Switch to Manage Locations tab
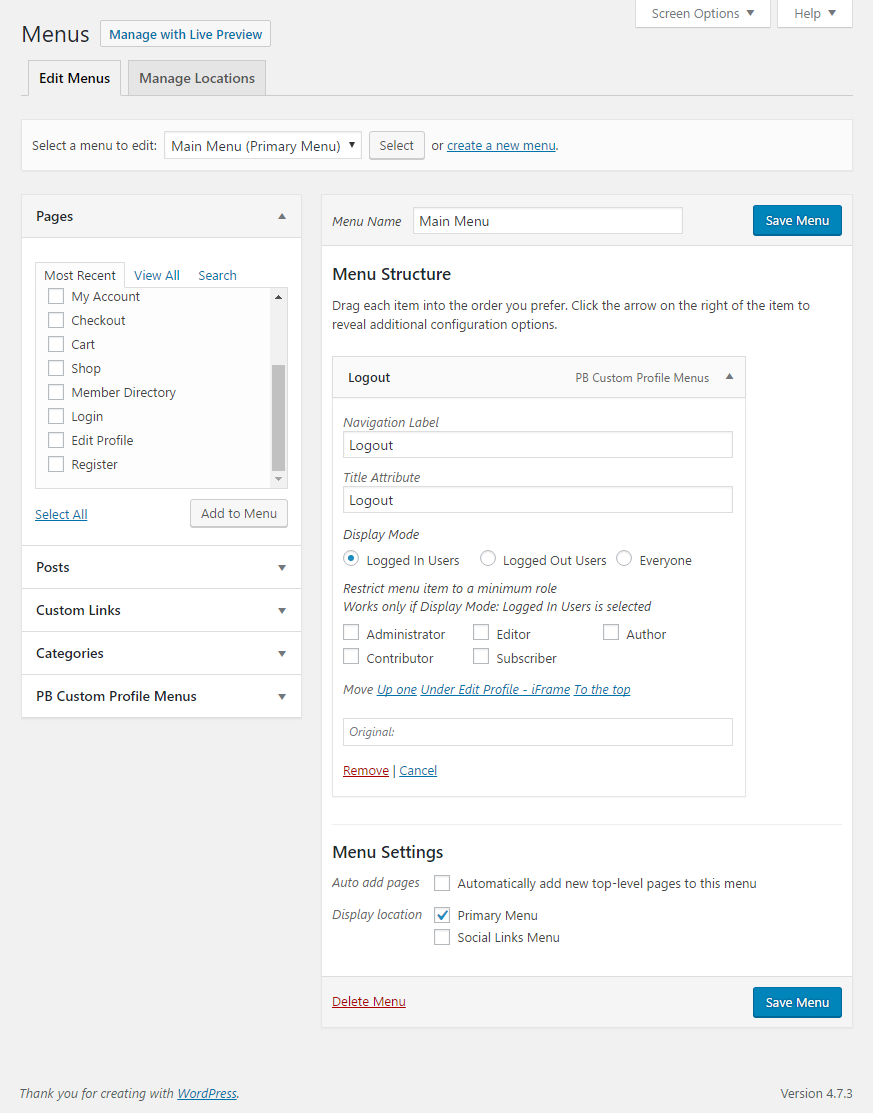Viewport: 873px width, 1113px height. [197, 79]
